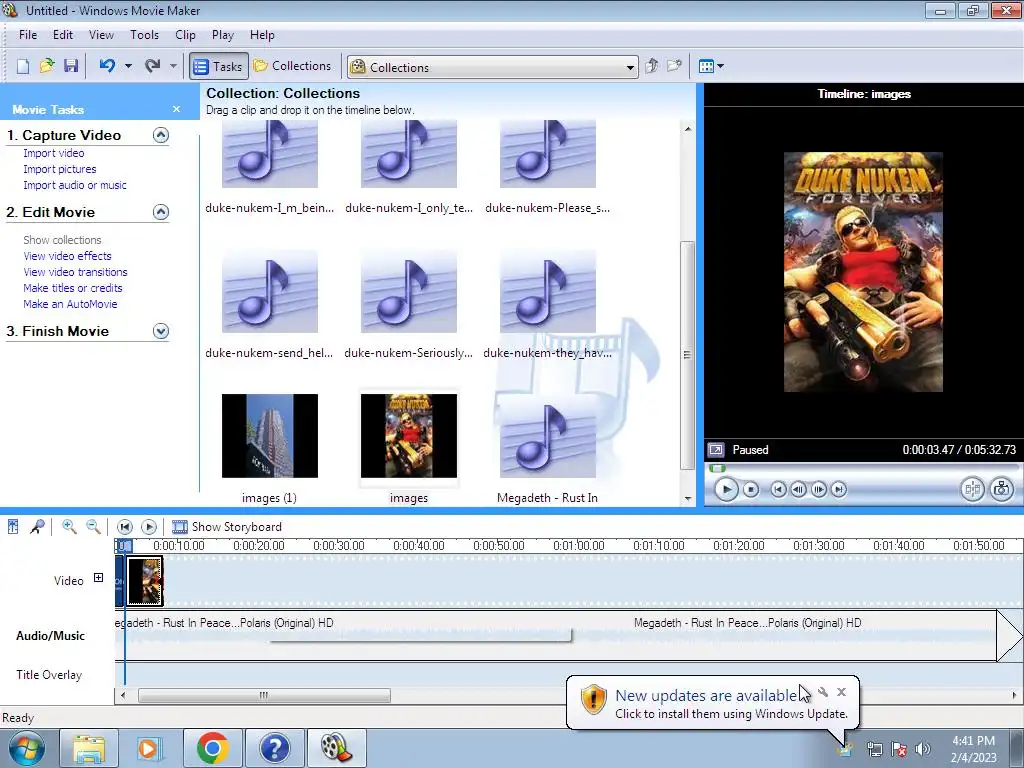Click the Next Frame button

tap(818, 489)
